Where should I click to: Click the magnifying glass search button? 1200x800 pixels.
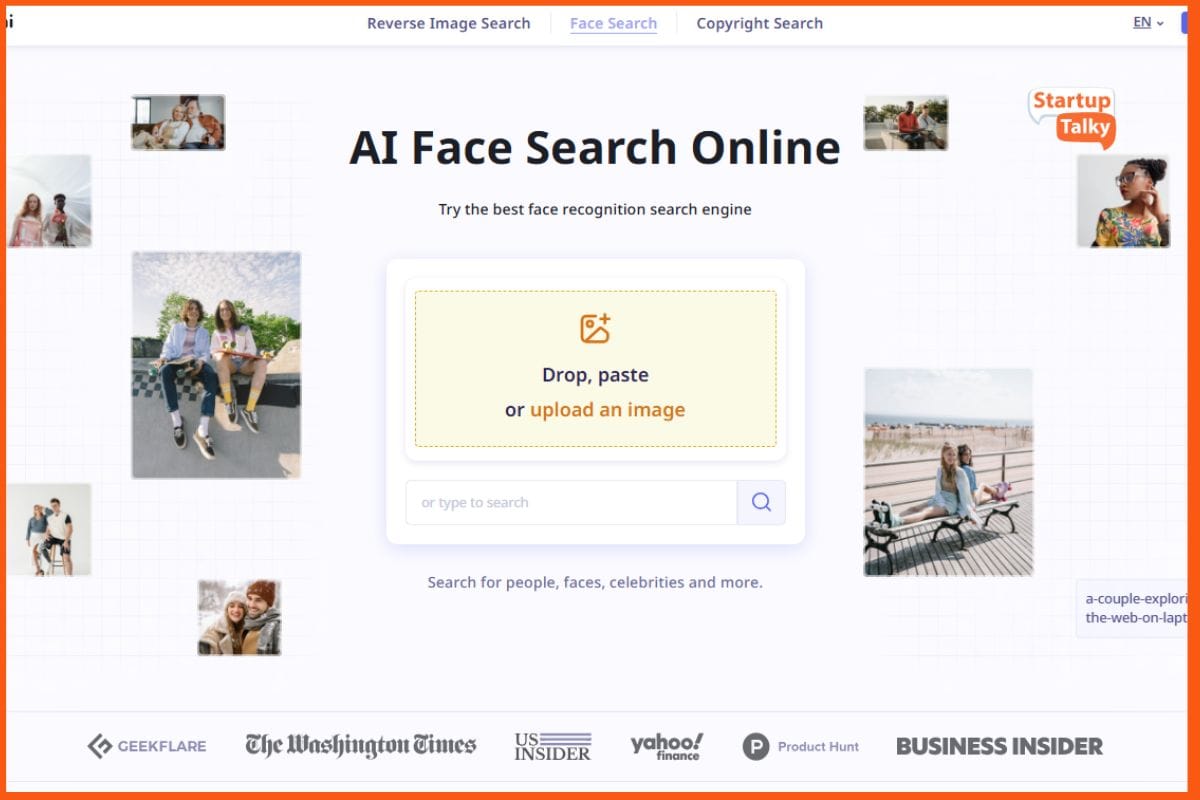tap(761, 503)
